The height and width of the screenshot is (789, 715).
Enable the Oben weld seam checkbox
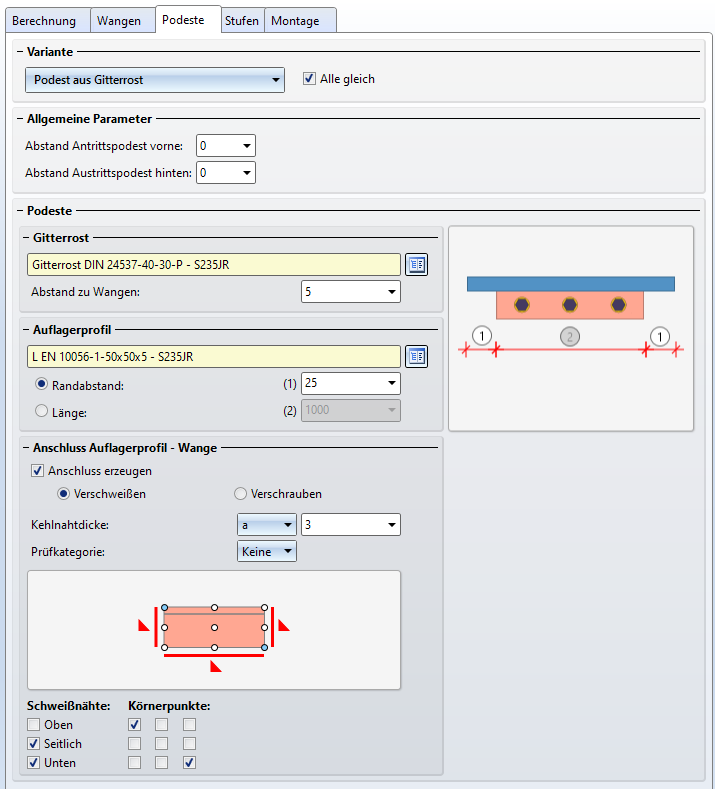click(34, 725)
